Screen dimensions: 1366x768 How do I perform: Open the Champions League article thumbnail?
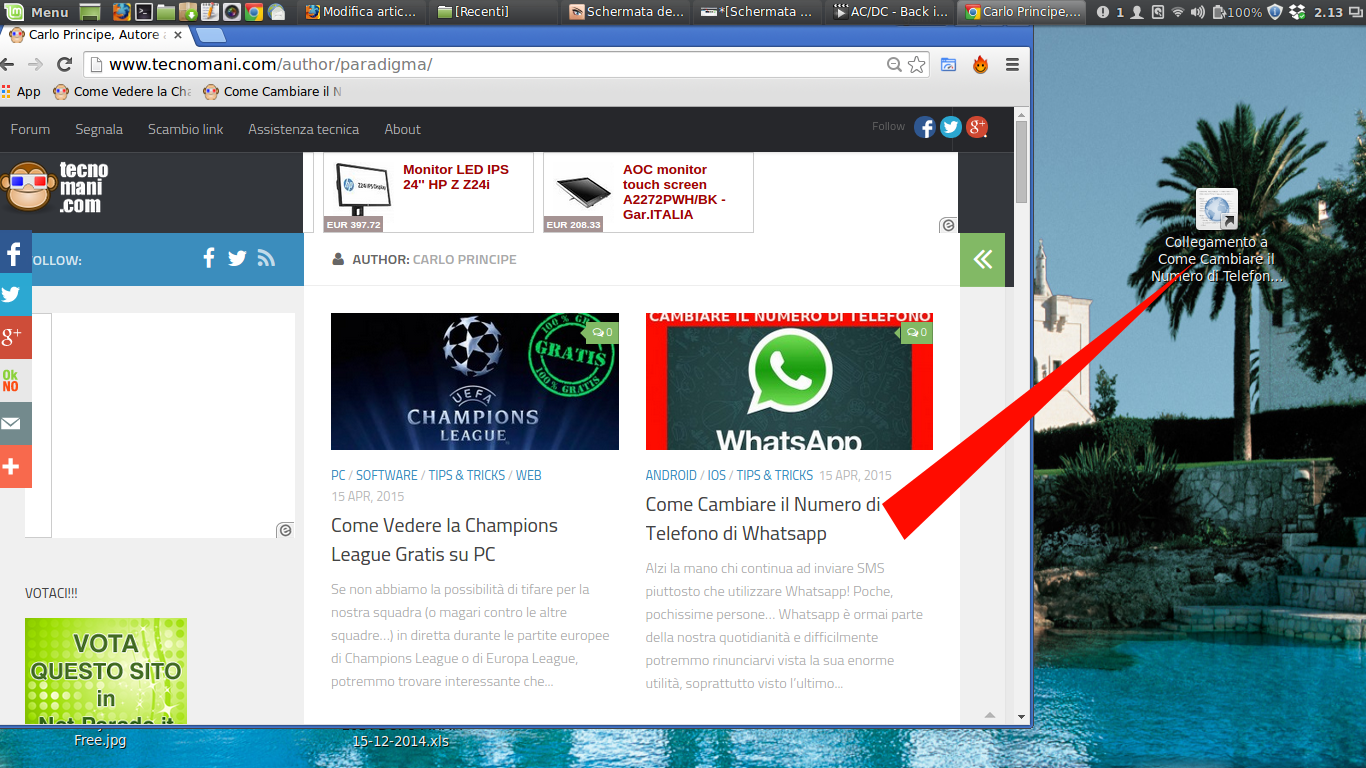475,381
